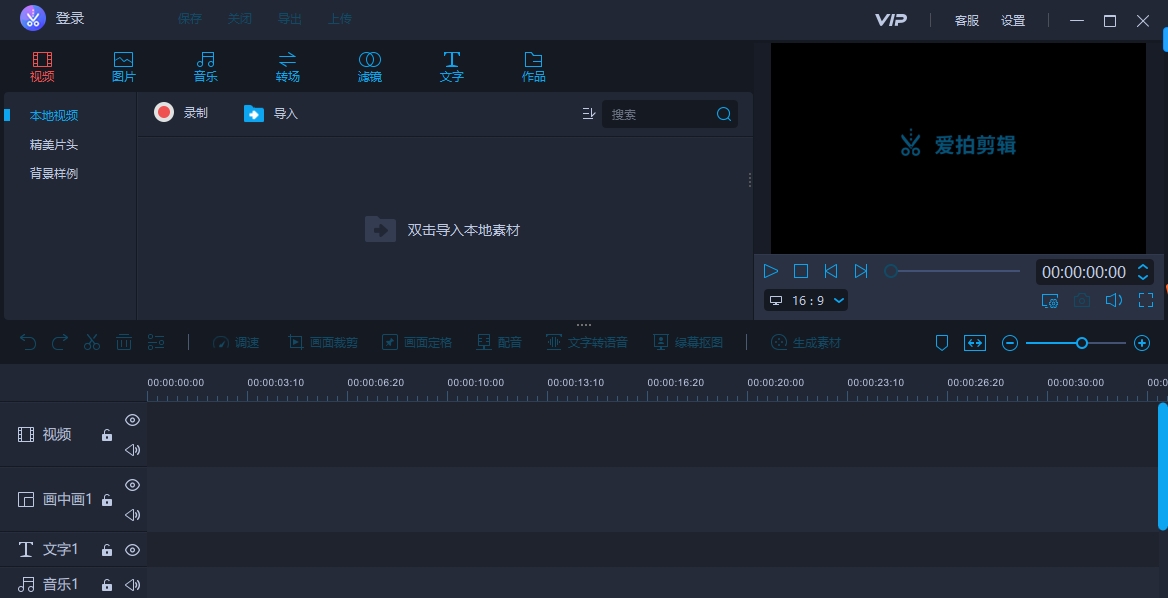Screen dimensions: 1168x598
Task: Click the 文字转语音 text-to-speech tool
Action: (x=587, y=343)
